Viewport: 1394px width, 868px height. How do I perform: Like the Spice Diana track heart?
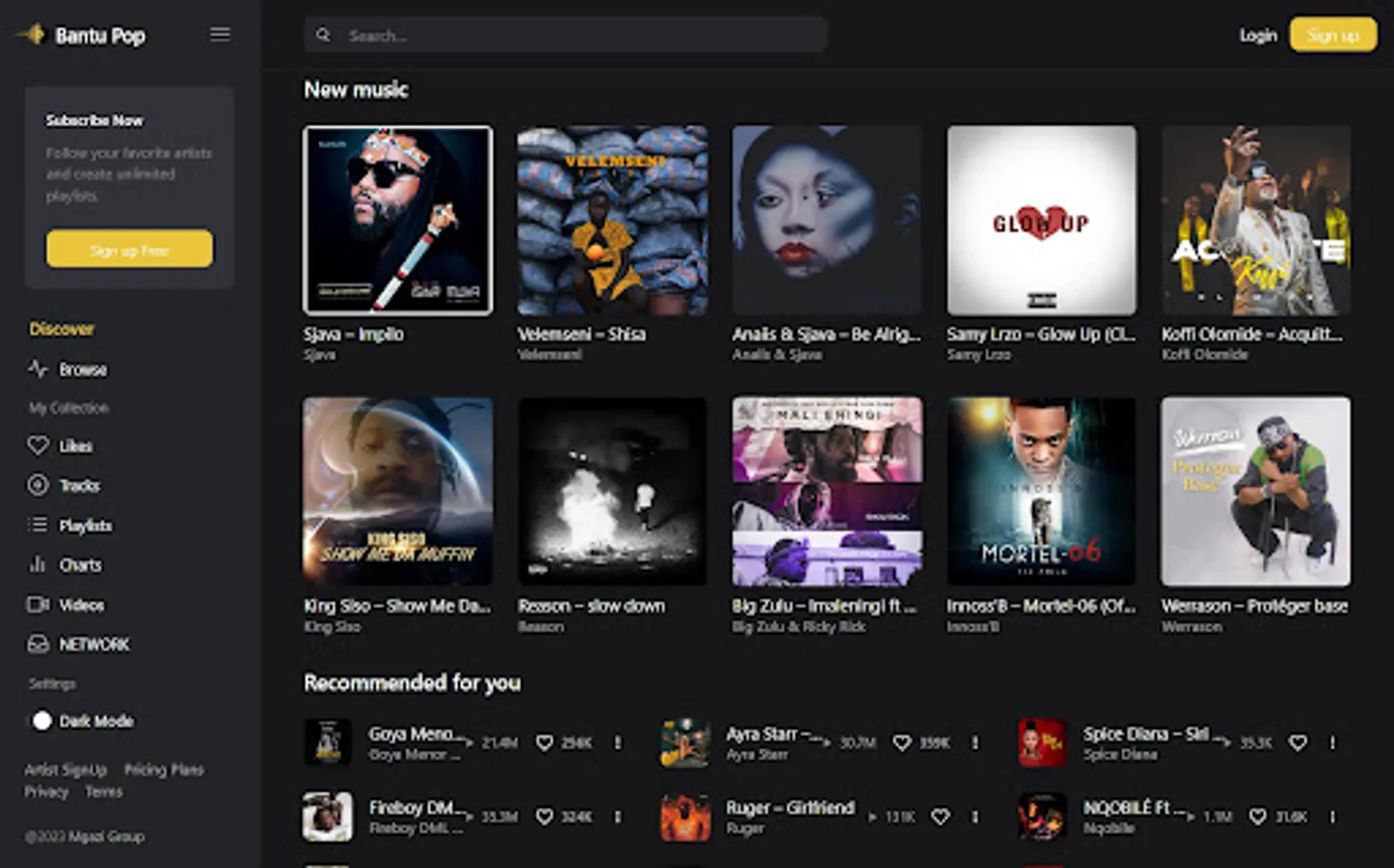1298,743
